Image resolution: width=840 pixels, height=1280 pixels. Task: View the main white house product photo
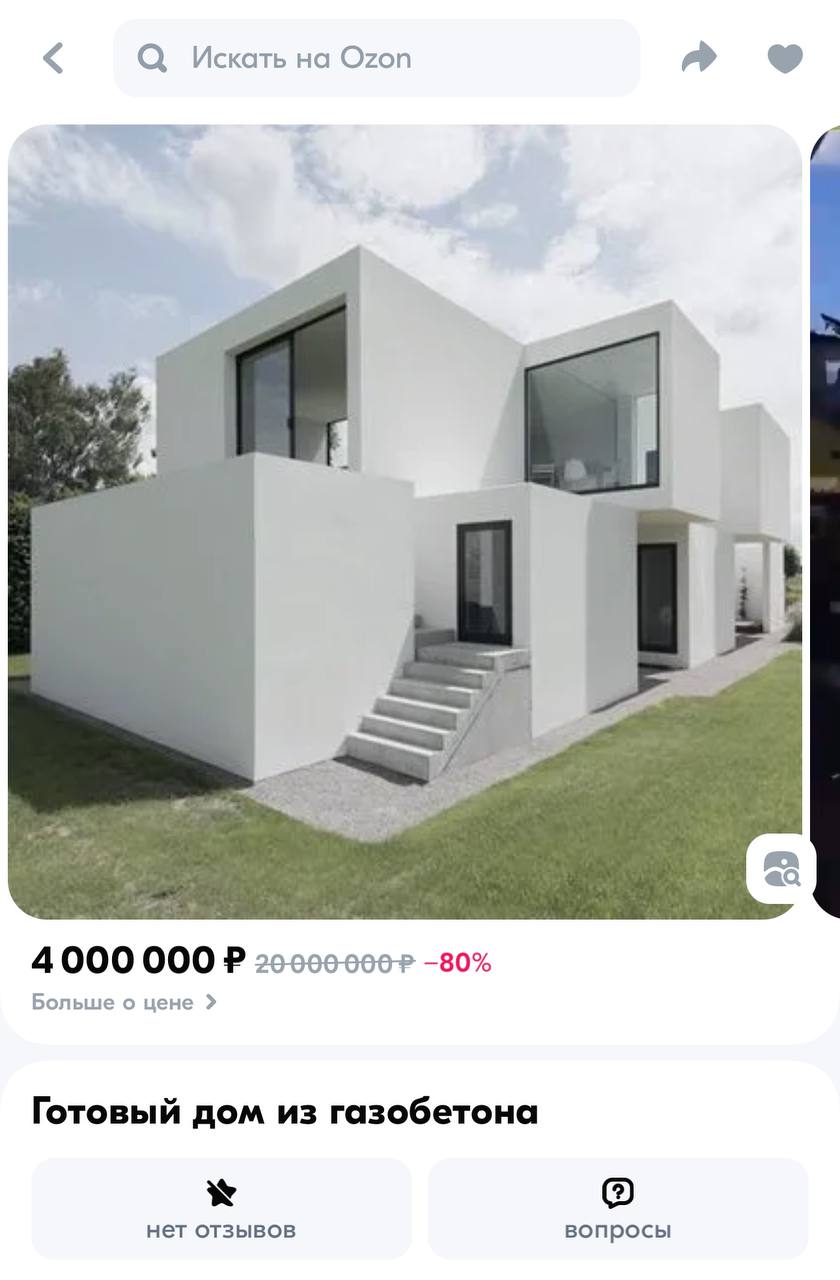pyautogui.click(x=405, y=521)
